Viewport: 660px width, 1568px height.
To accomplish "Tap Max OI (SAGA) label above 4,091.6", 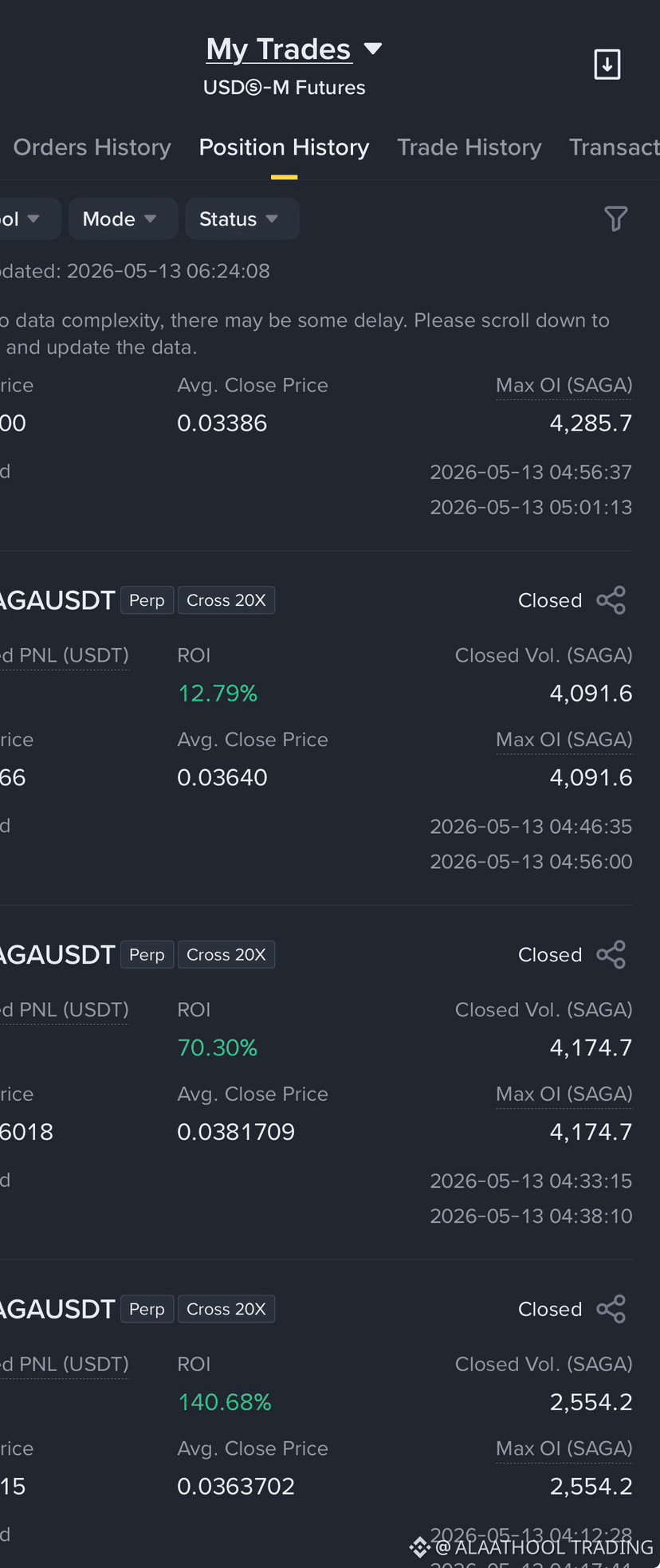I will coord(564,740).
